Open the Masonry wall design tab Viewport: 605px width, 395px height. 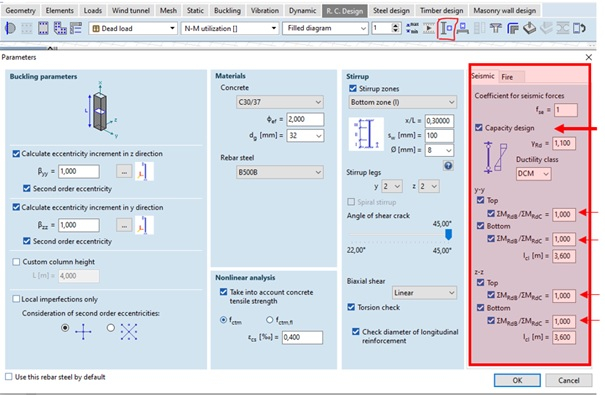tap(505, 11)
